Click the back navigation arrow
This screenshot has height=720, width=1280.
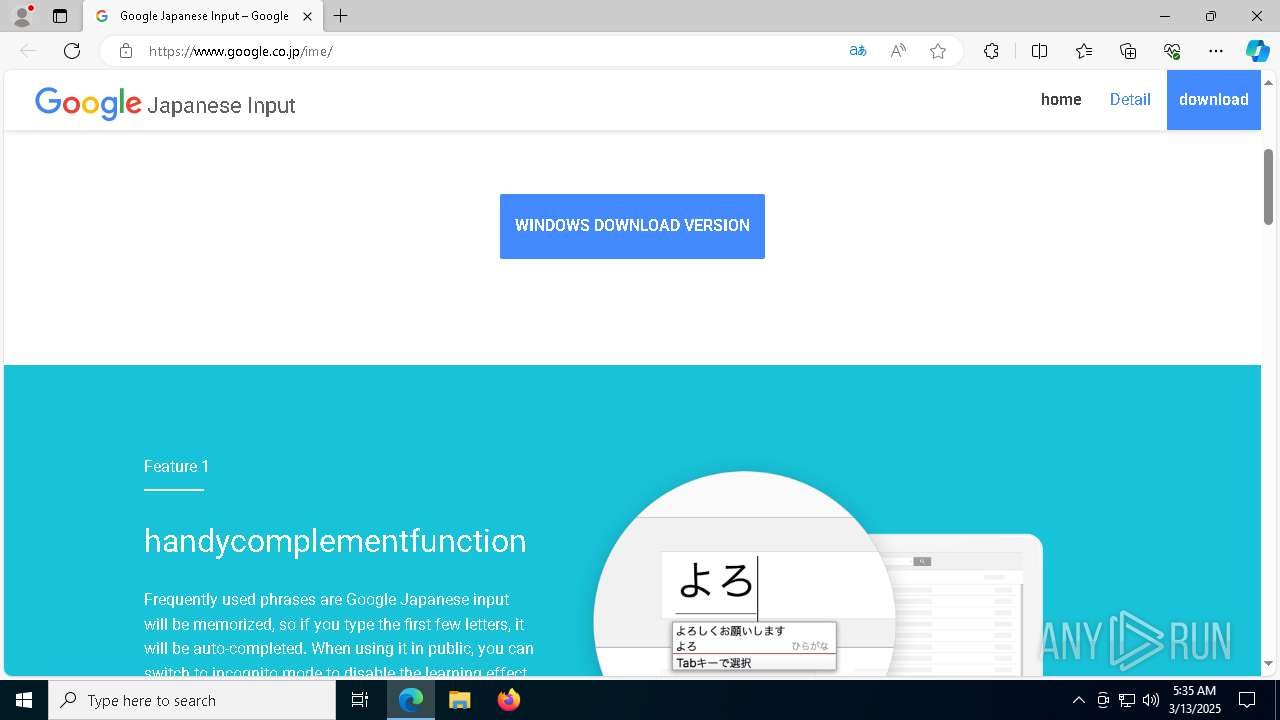pyautogui.click(x=28, y=51)
